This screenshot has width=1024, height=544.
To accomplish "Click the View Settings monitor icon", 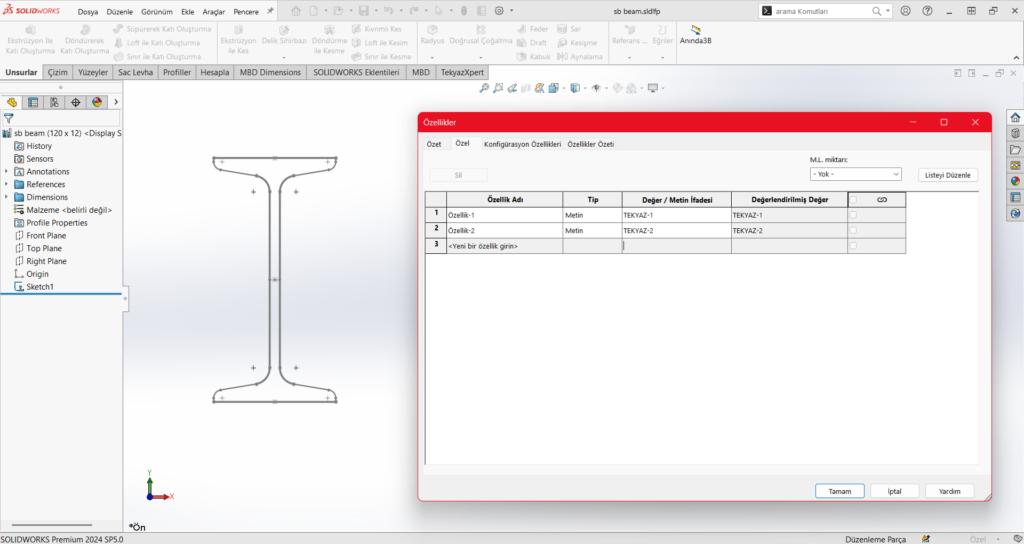I will coord(652,88).
